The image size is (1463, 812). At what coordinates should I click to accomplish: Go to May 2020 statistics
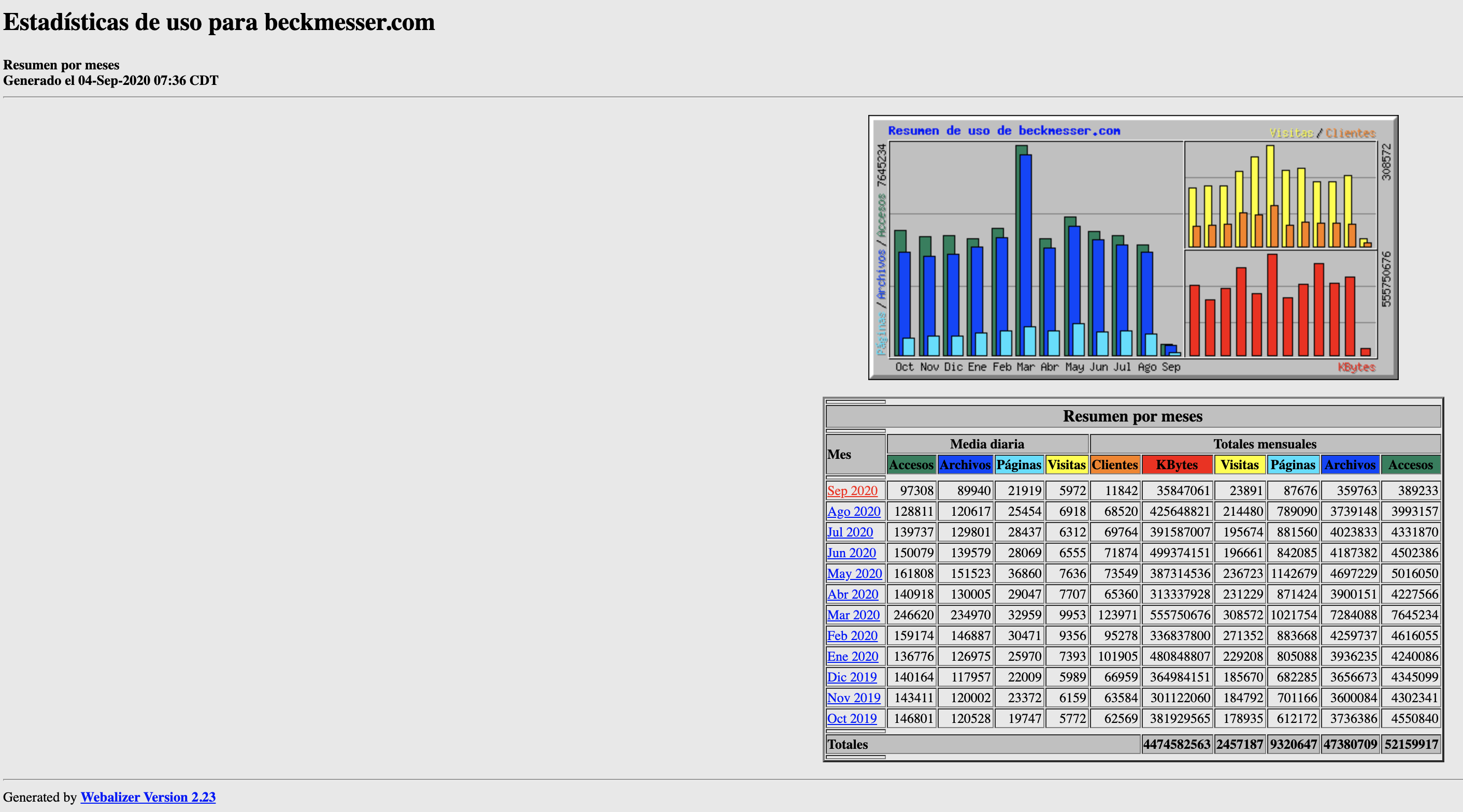click(854, 573)
